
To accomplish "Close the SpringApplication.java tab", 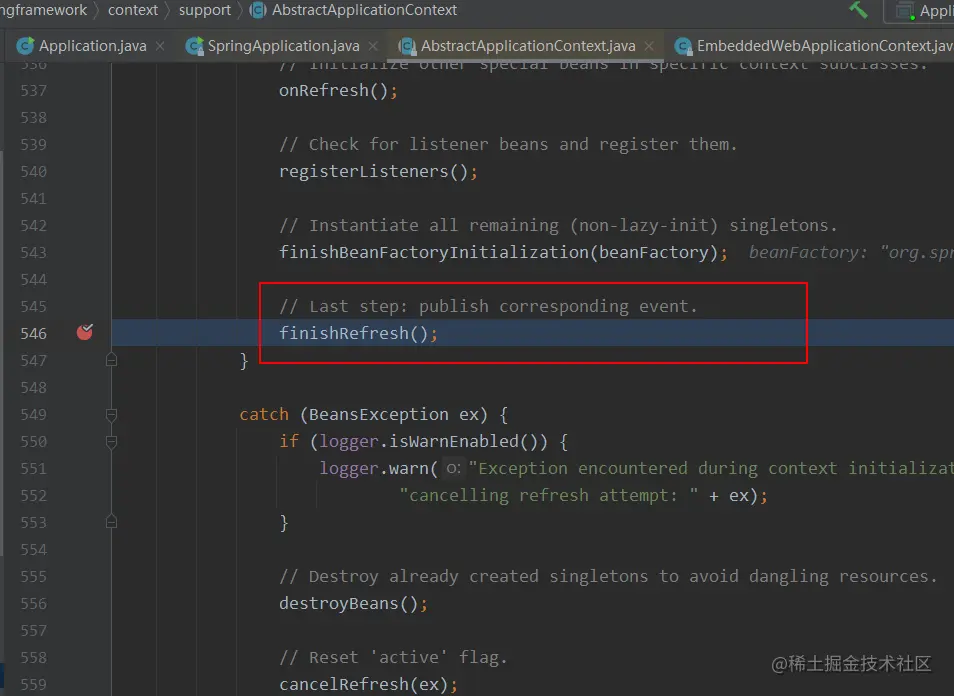I will pos(373,46).
